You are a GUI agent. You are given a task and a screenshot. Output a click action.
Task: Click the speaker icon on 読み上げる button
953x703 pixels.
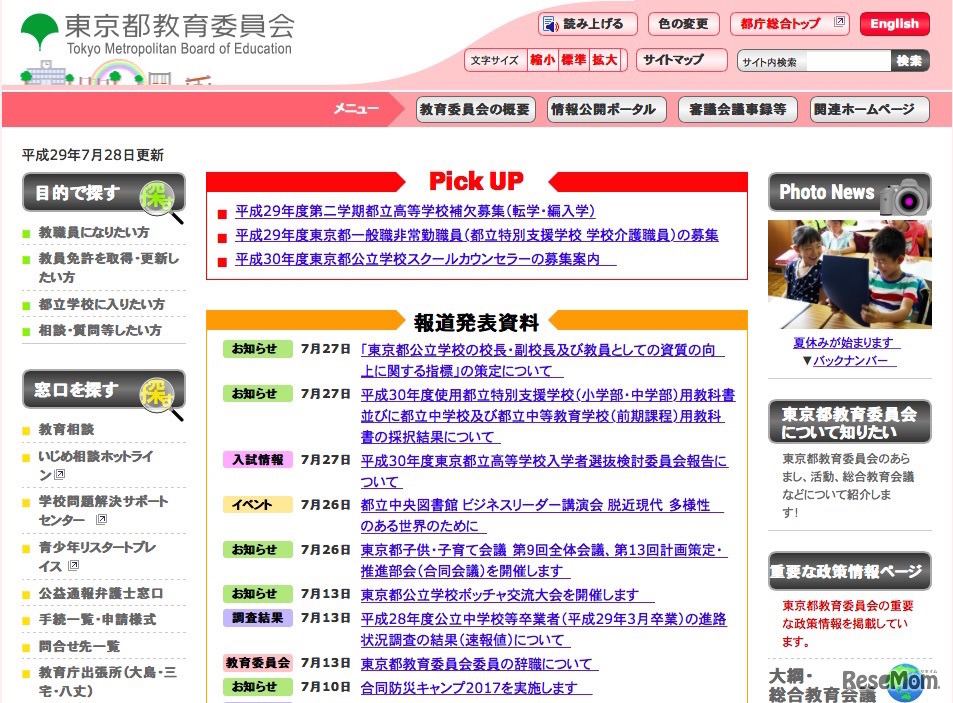tap(550, 24)
